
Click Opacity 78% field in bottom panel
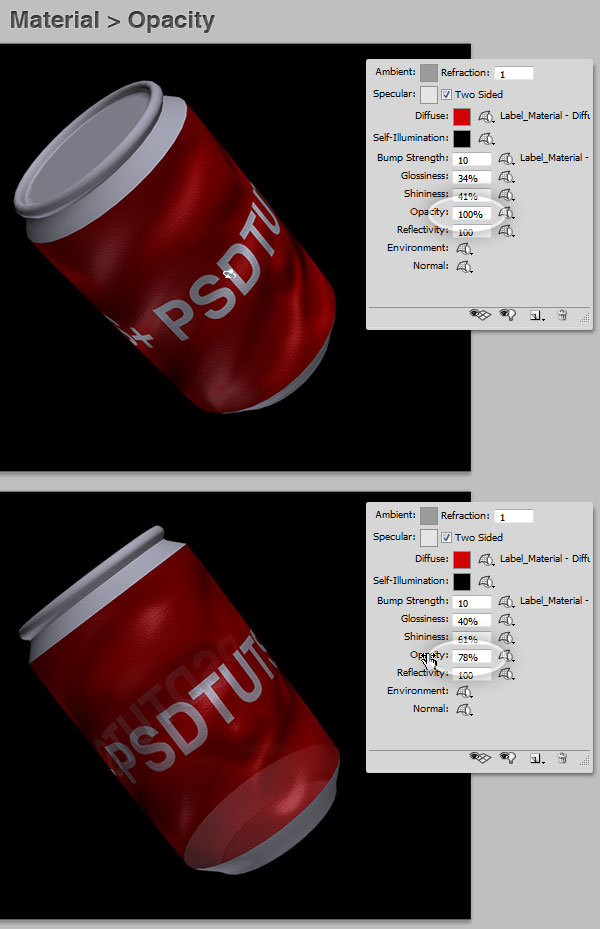click(471, 658)
